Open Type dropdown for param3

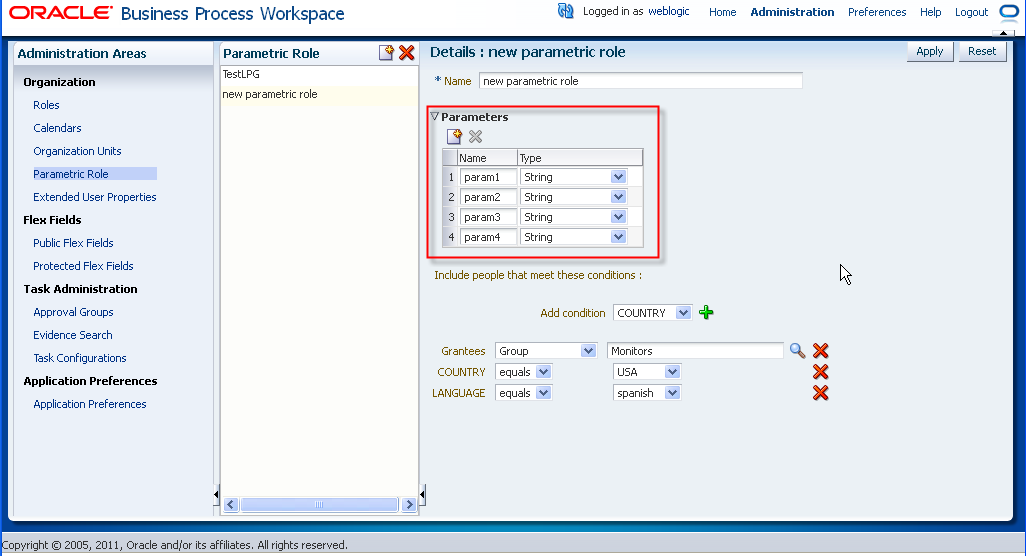click(x=618, y=217)
